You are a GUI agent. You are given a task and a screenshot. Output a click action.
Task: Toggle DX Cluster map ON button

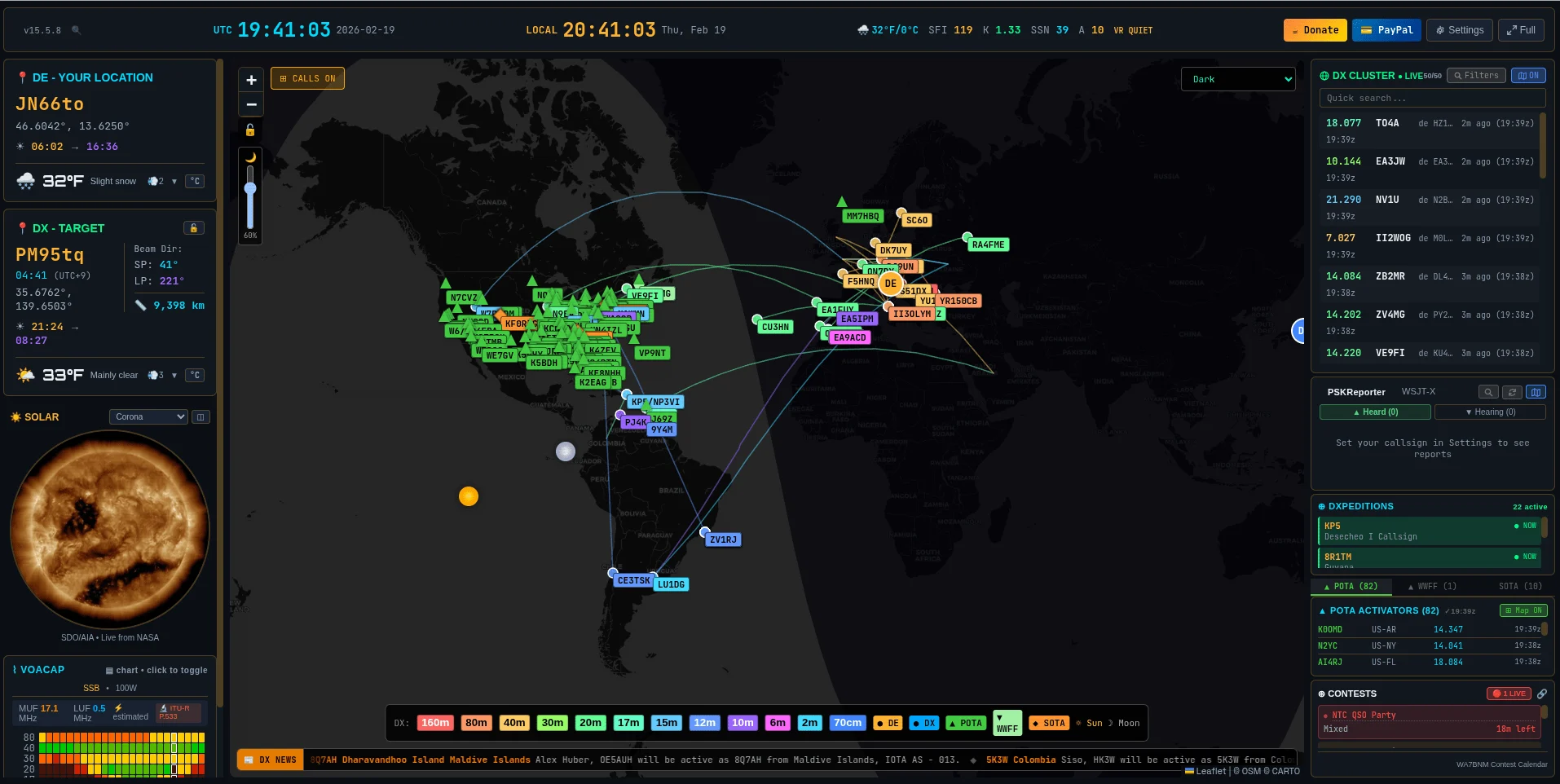(x=1528, y=76)
